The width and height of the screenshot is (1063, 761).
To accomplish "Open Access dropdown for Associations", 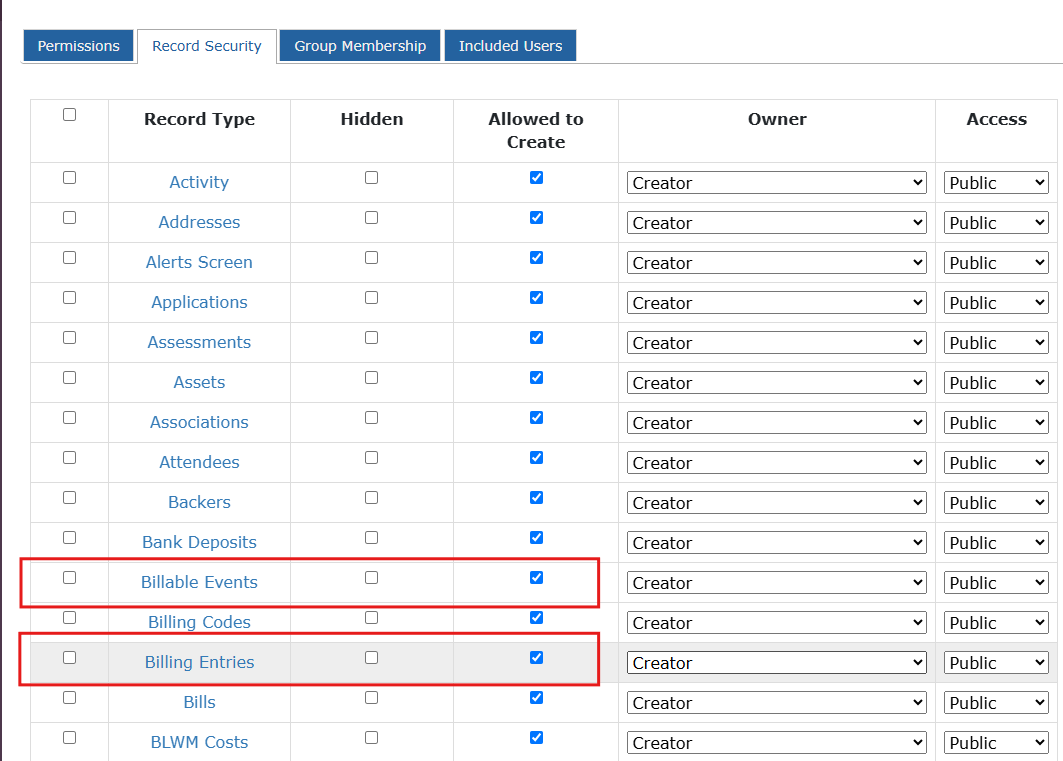I will coord(997,423).
